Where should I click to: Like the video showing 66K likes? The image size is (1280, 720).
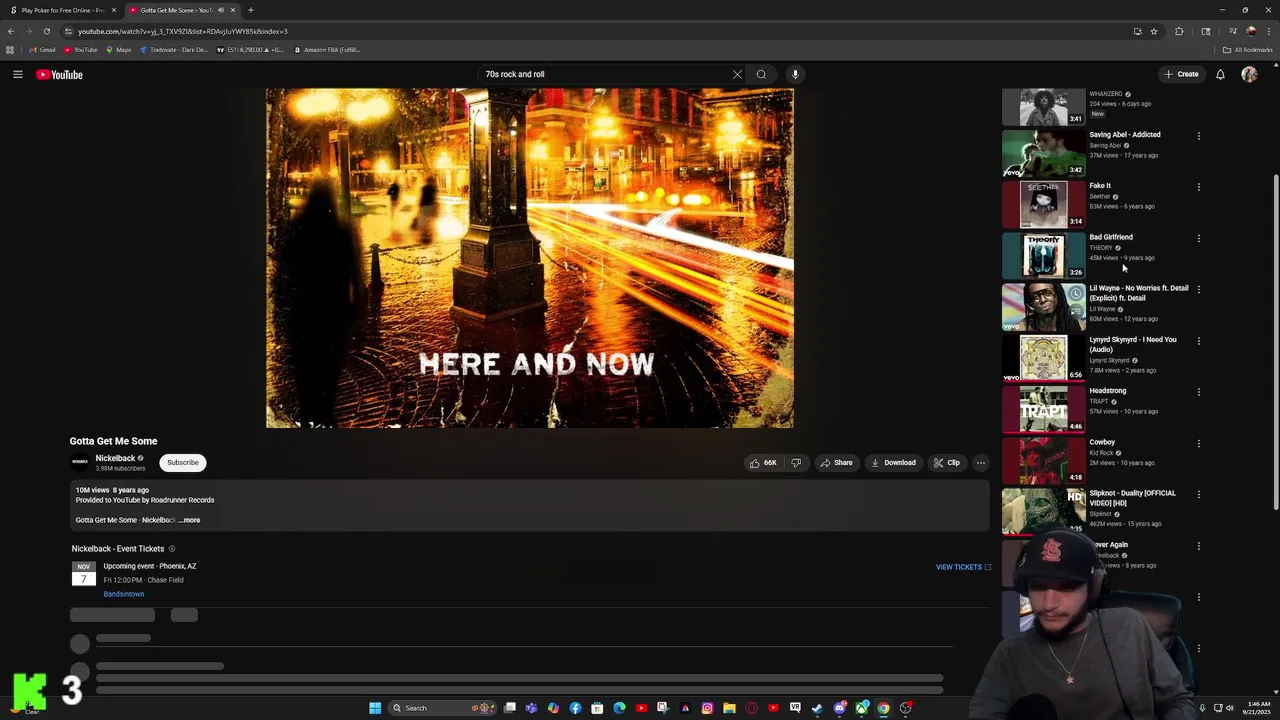(x=763, y=463)
